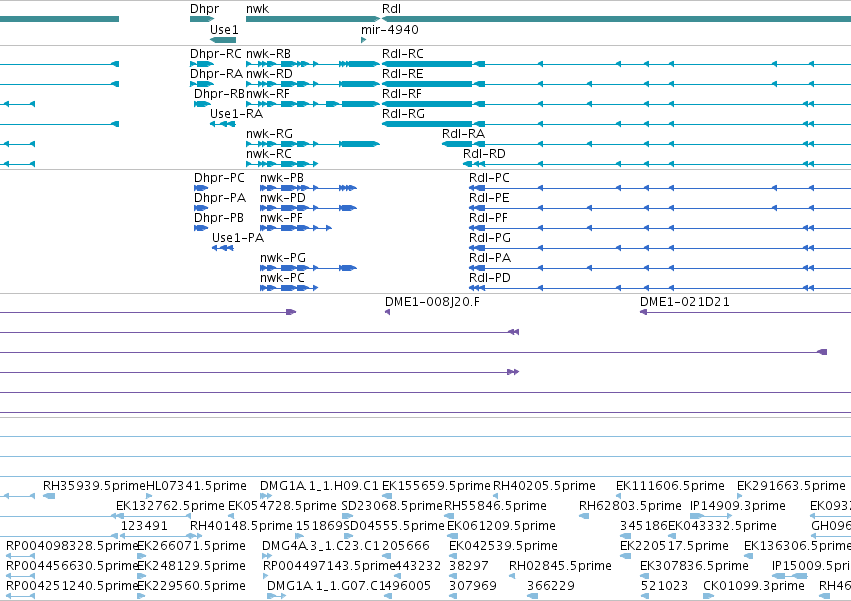Click the DME1-021D21 clone label

684,302
